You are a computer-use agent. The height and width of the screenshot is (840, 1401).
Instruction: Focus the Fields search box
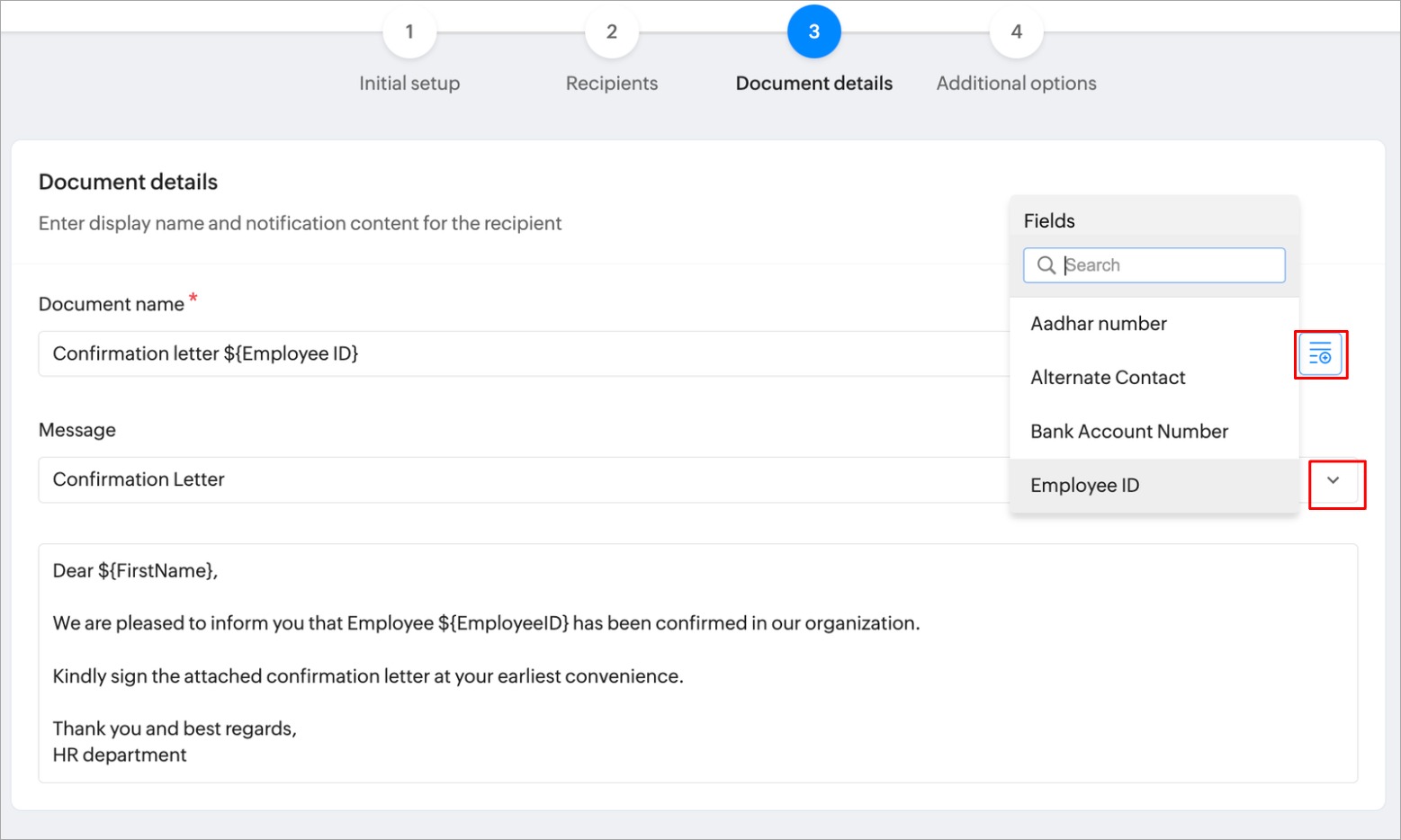(1170, 265)
